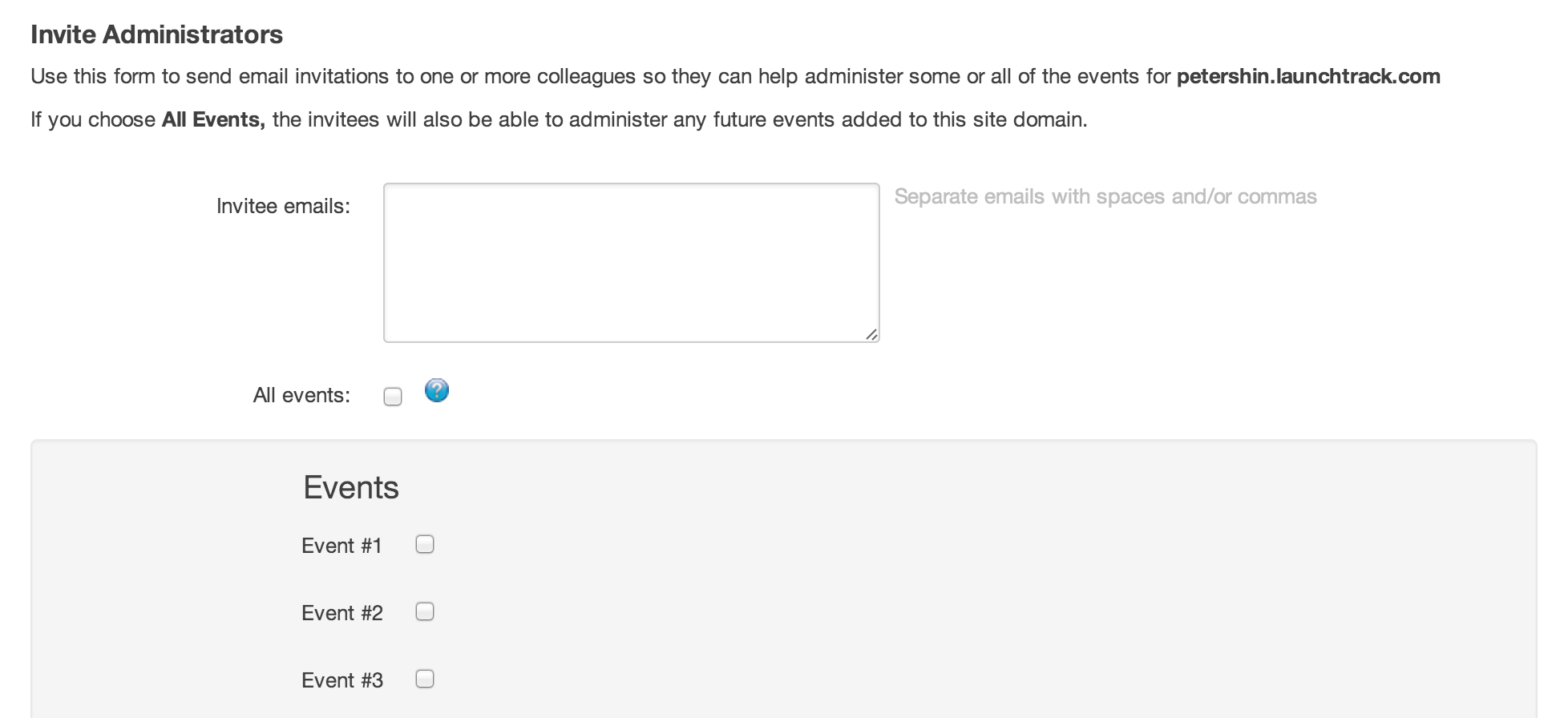1568x718 pixels.
Task: Click the "Invitee emails:" label
Action: [283, 206]
